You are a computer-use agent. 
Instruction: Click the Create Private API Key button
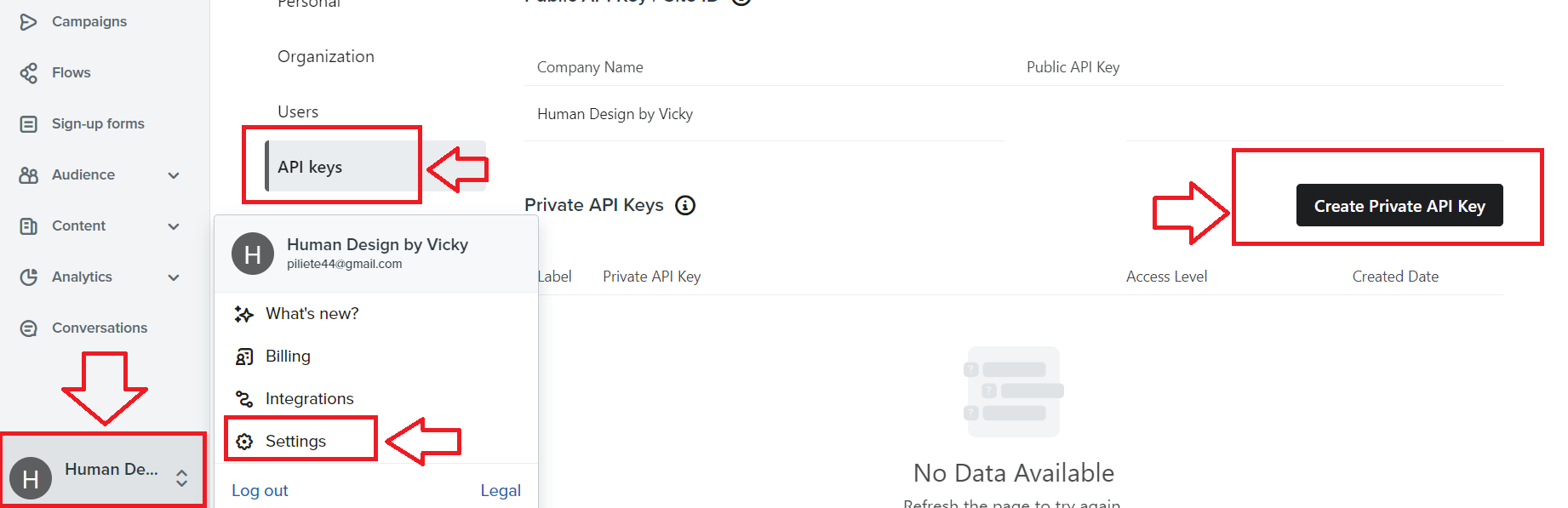coord(1399,205)
